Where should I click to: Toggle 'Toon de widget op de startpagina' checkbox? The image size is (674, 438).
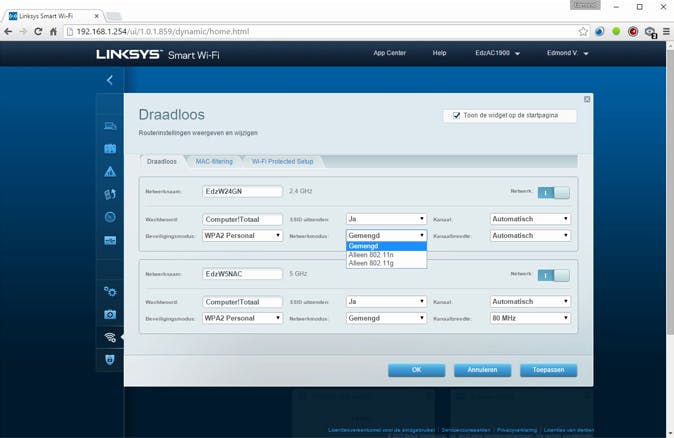tap(457, 115)
